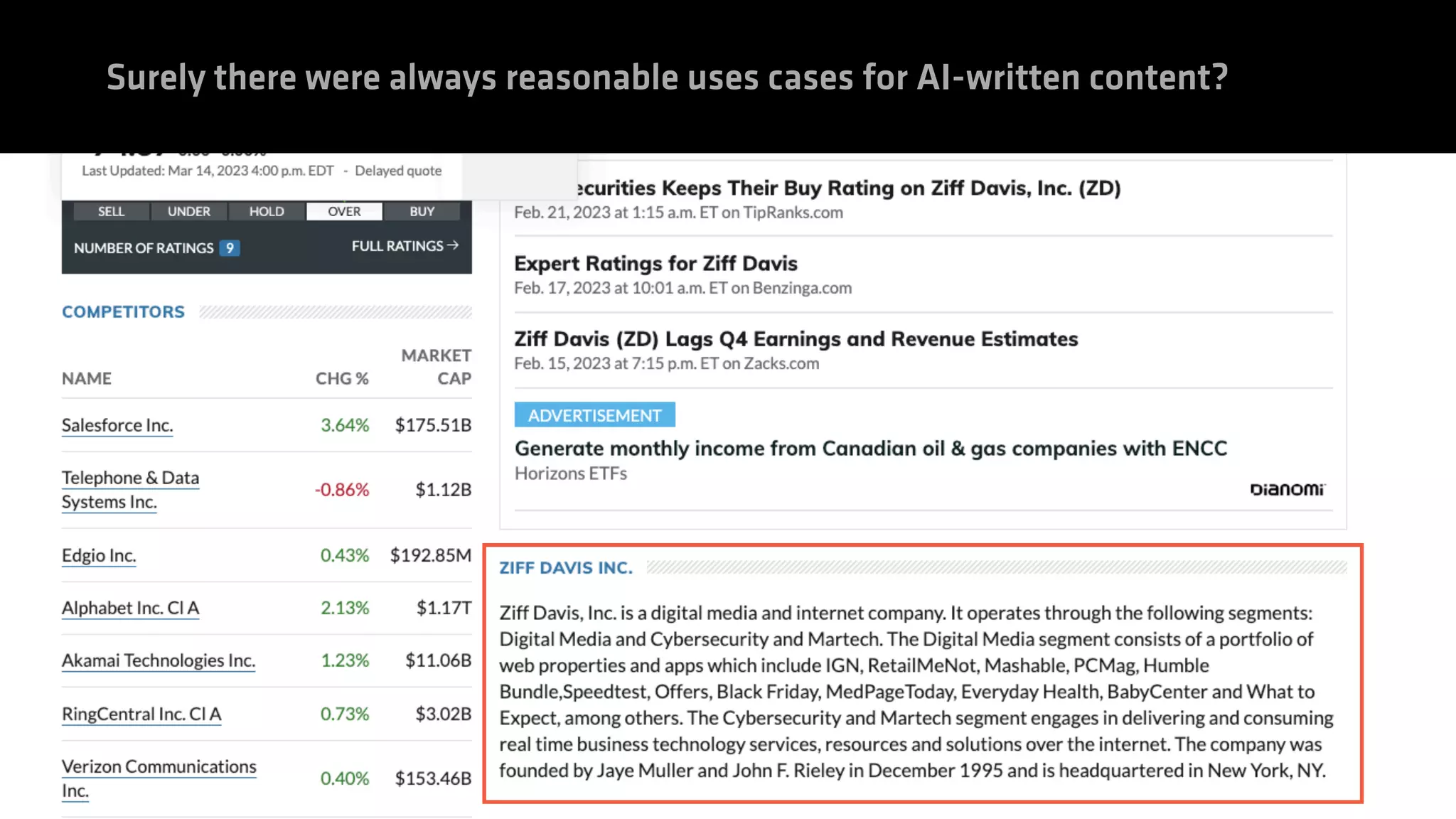Open FULL RATINGS link
1456x819 pixels.
coord(405,246)
